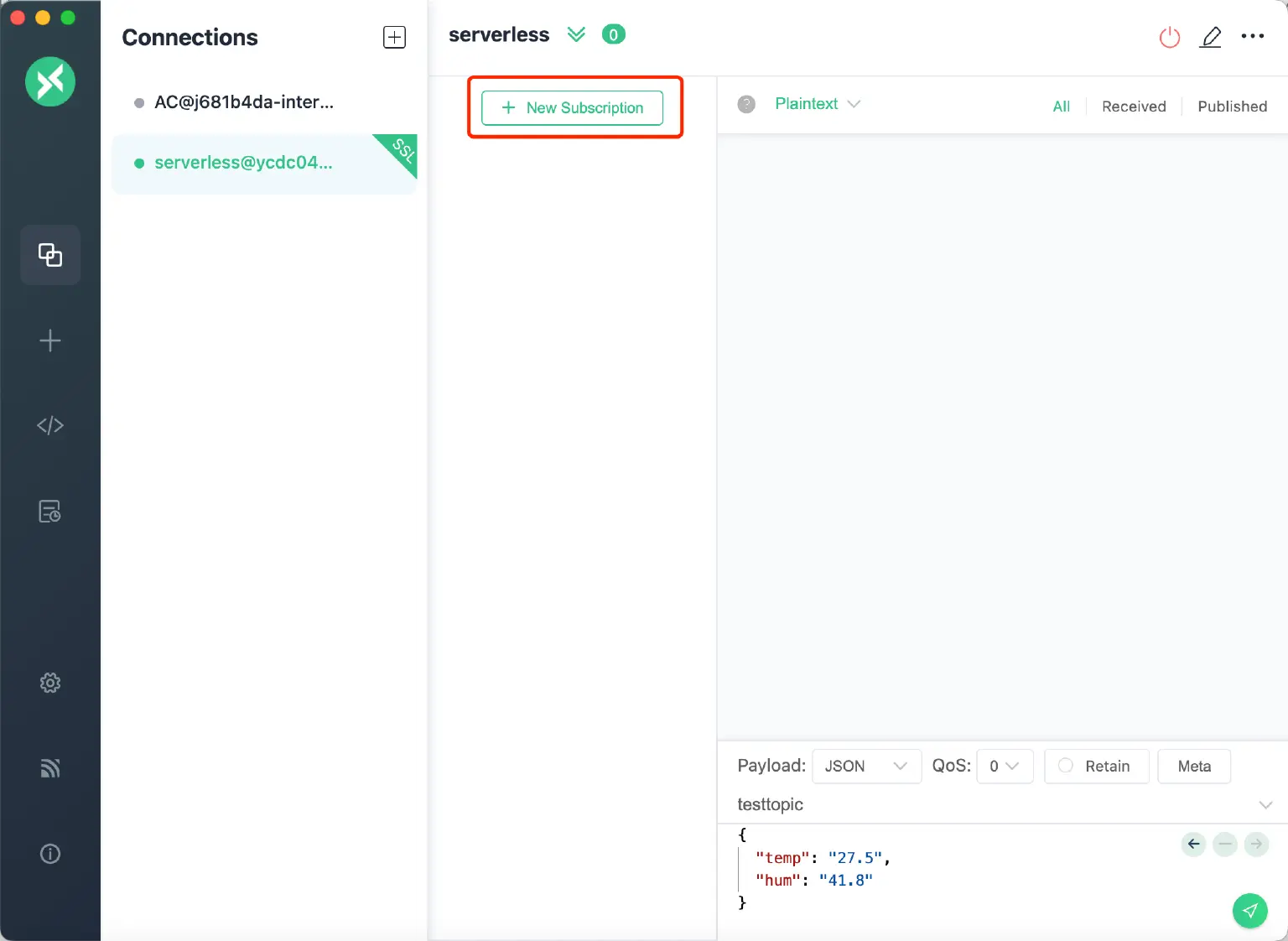Select the AC@j681b4da-inter connection

(243, 102)
